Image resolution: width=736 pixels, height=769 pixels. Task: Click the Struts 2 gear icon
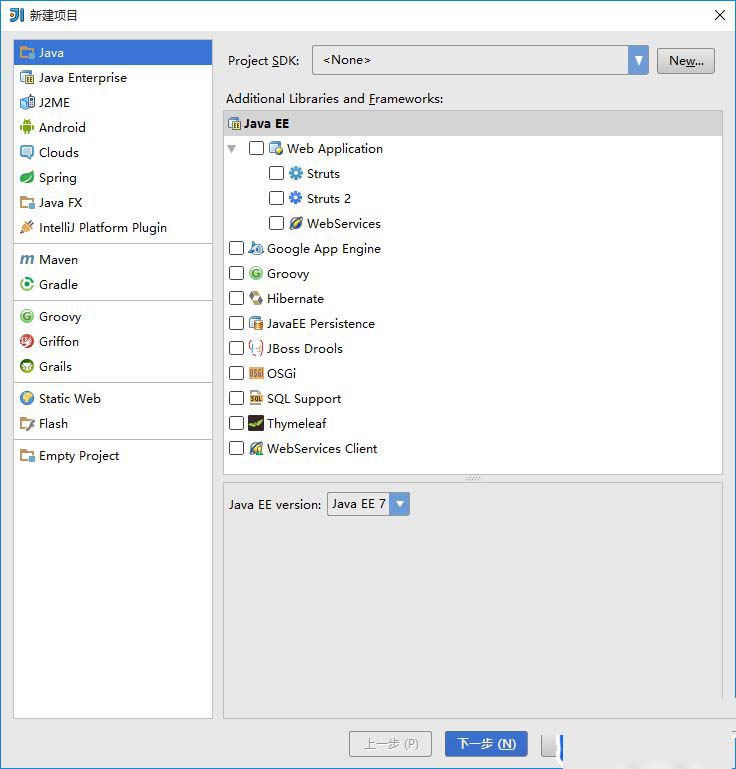click(x=296, y=198)
